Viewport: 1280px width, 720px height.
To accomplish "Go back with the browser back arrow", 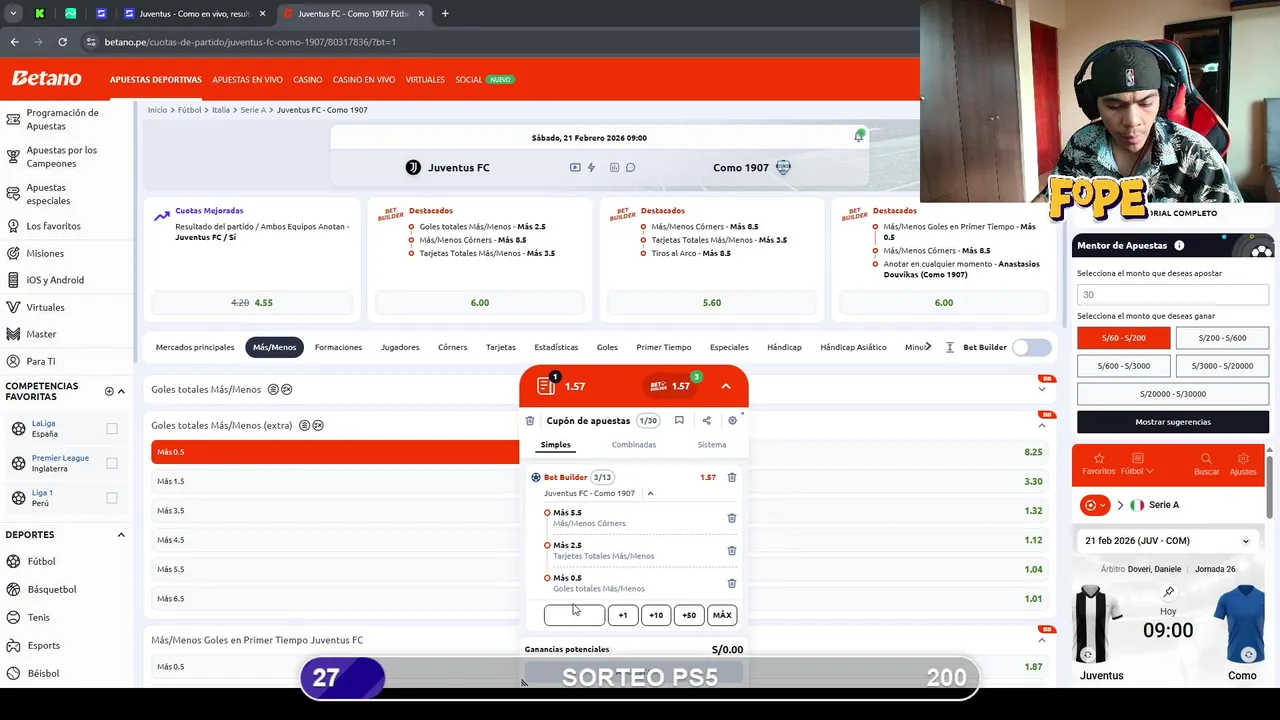I will (14, 42).
